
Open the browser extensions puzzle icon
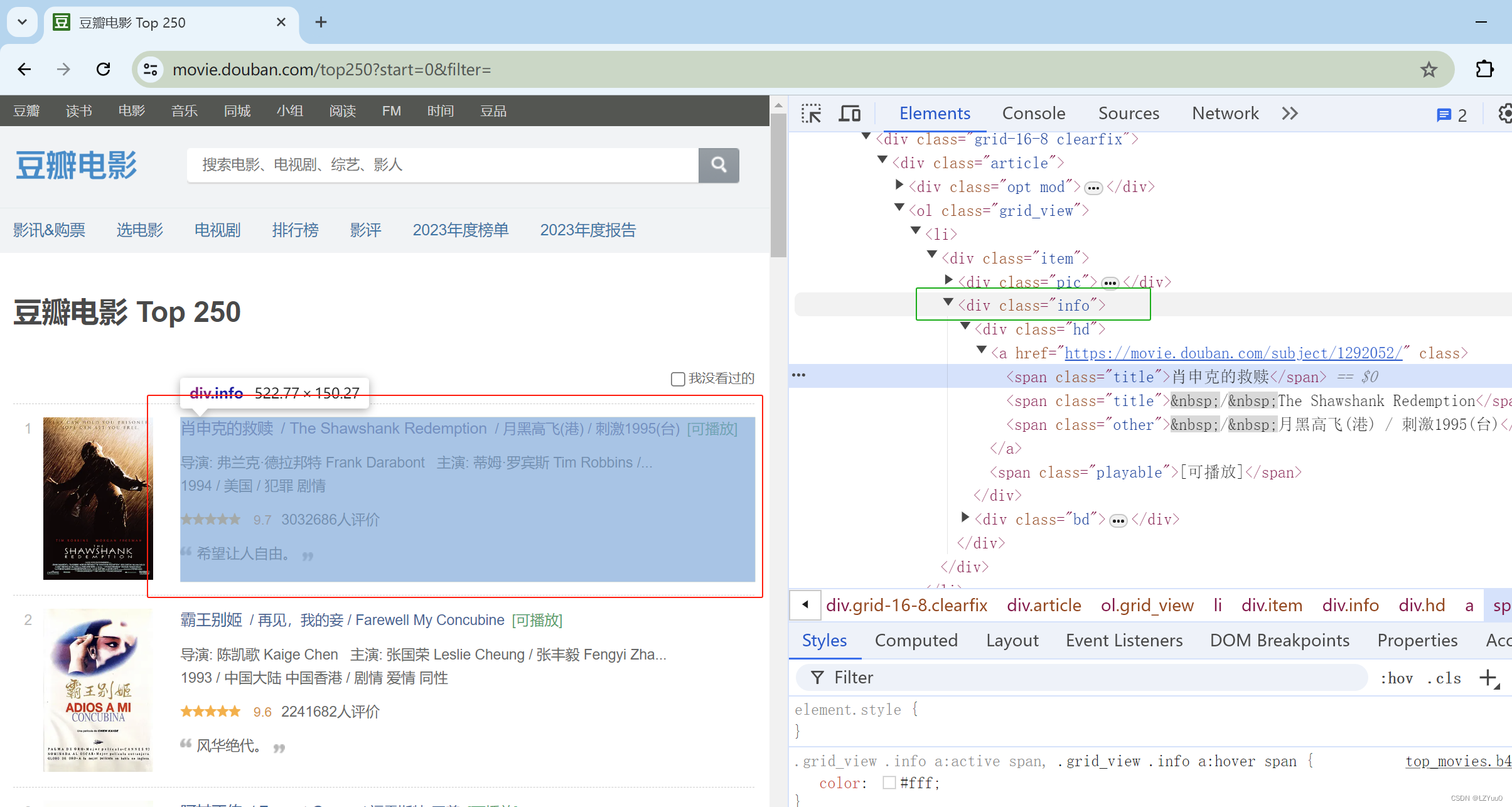[1484, 69]
